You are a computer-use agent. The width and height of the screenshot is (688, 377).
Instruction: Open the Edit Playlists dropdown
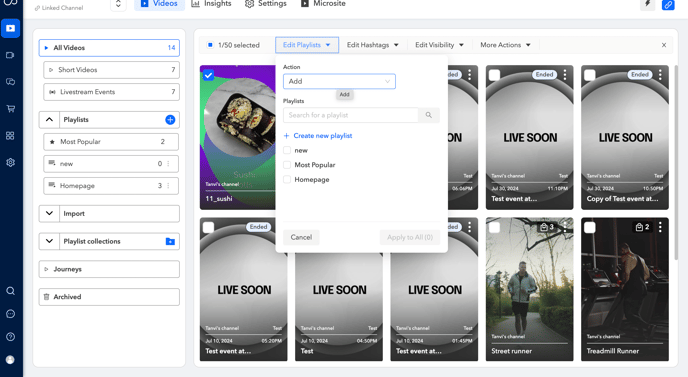307,45
